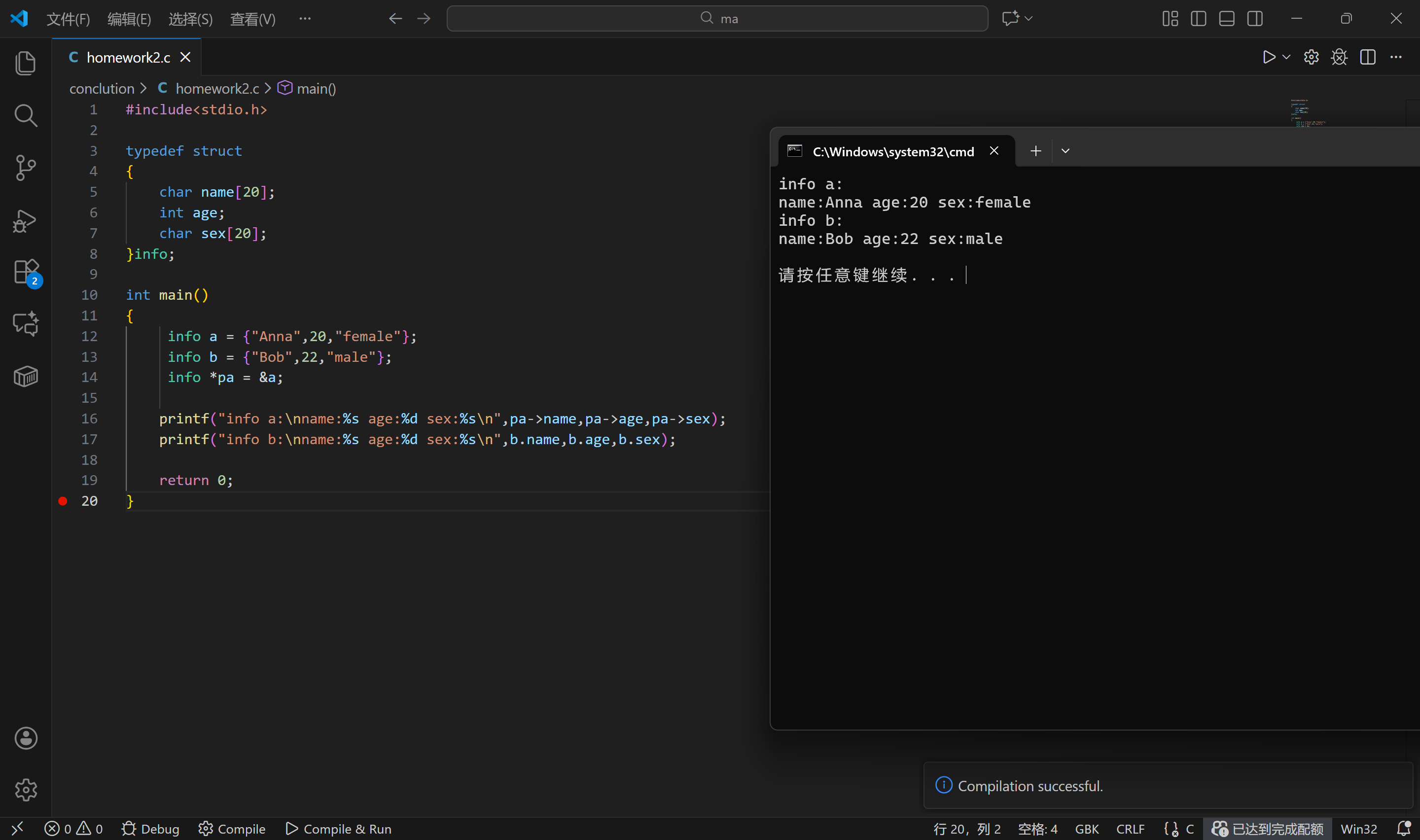Expand the Copilot chat dropdown in title bar
This screenshot has height=840, width=1420.
pyautogui.click(x=1029, y=19)
